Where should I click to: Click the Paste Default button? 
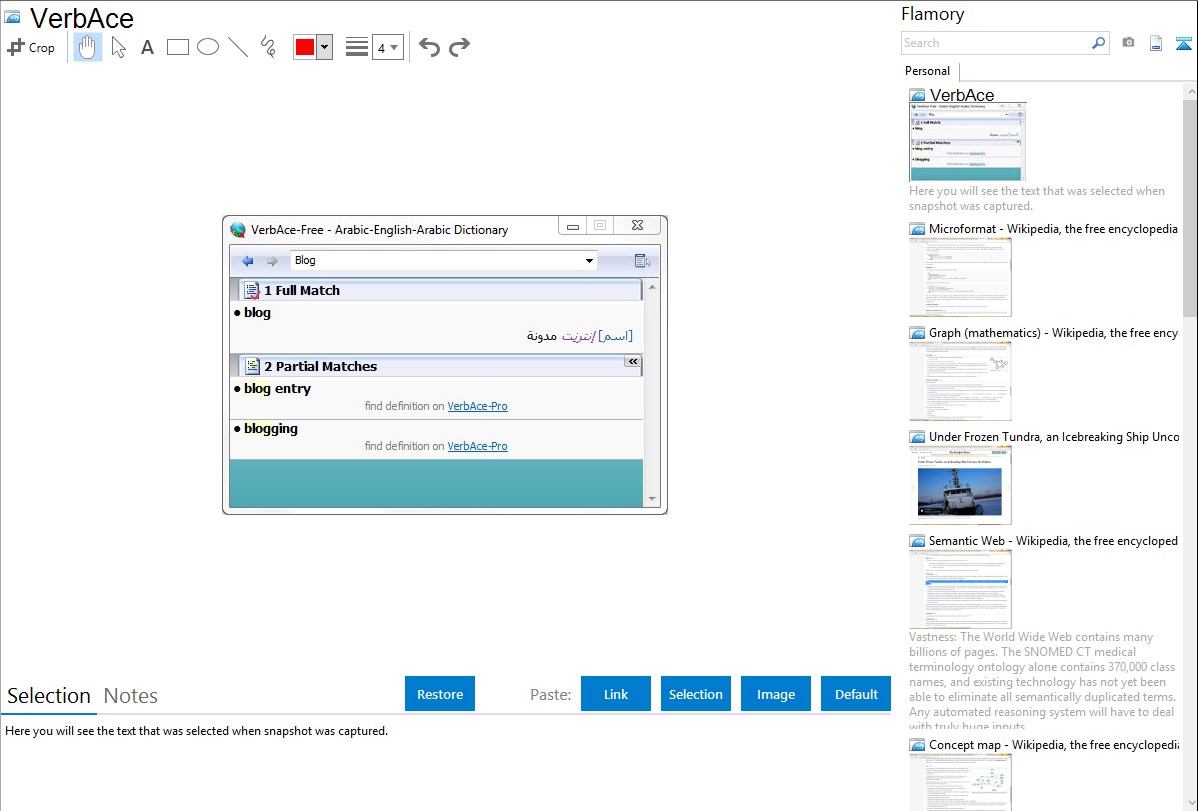(x=856, y=694)
